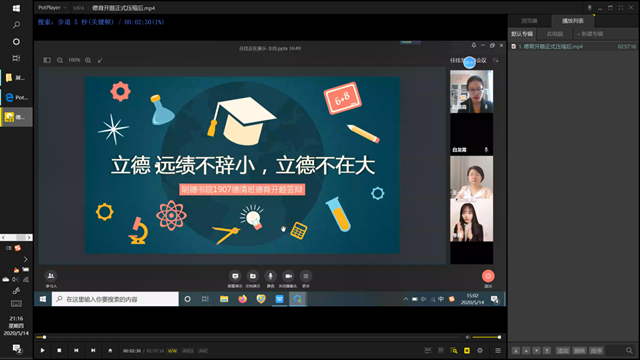Viewport: 640px width, 360px height.
Task: Select the 此电脑 album tab
Action: tap(555, 34)
